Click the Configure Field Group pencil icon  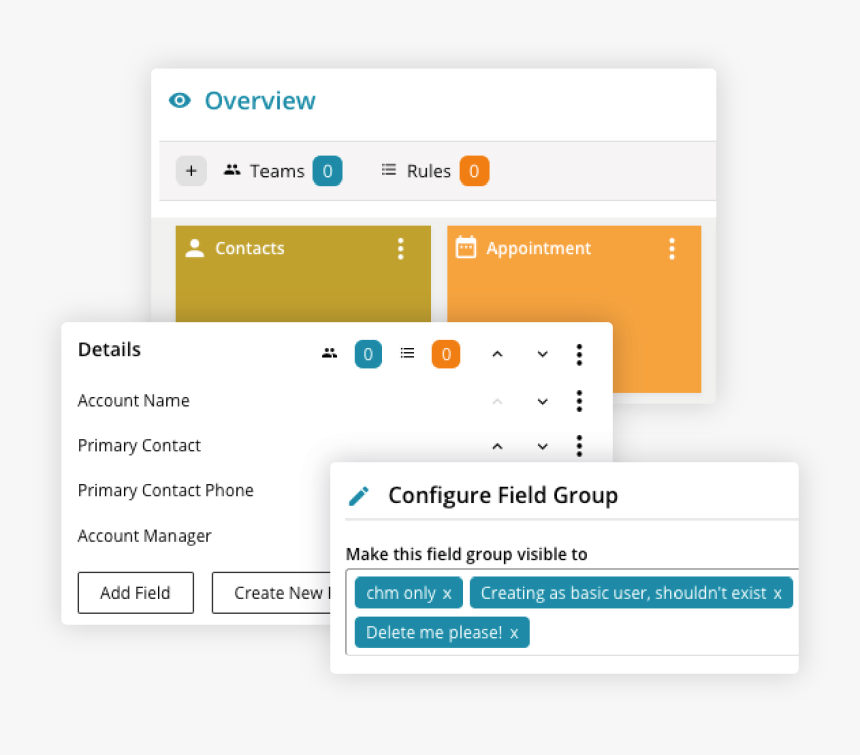(x=359, y=496)
